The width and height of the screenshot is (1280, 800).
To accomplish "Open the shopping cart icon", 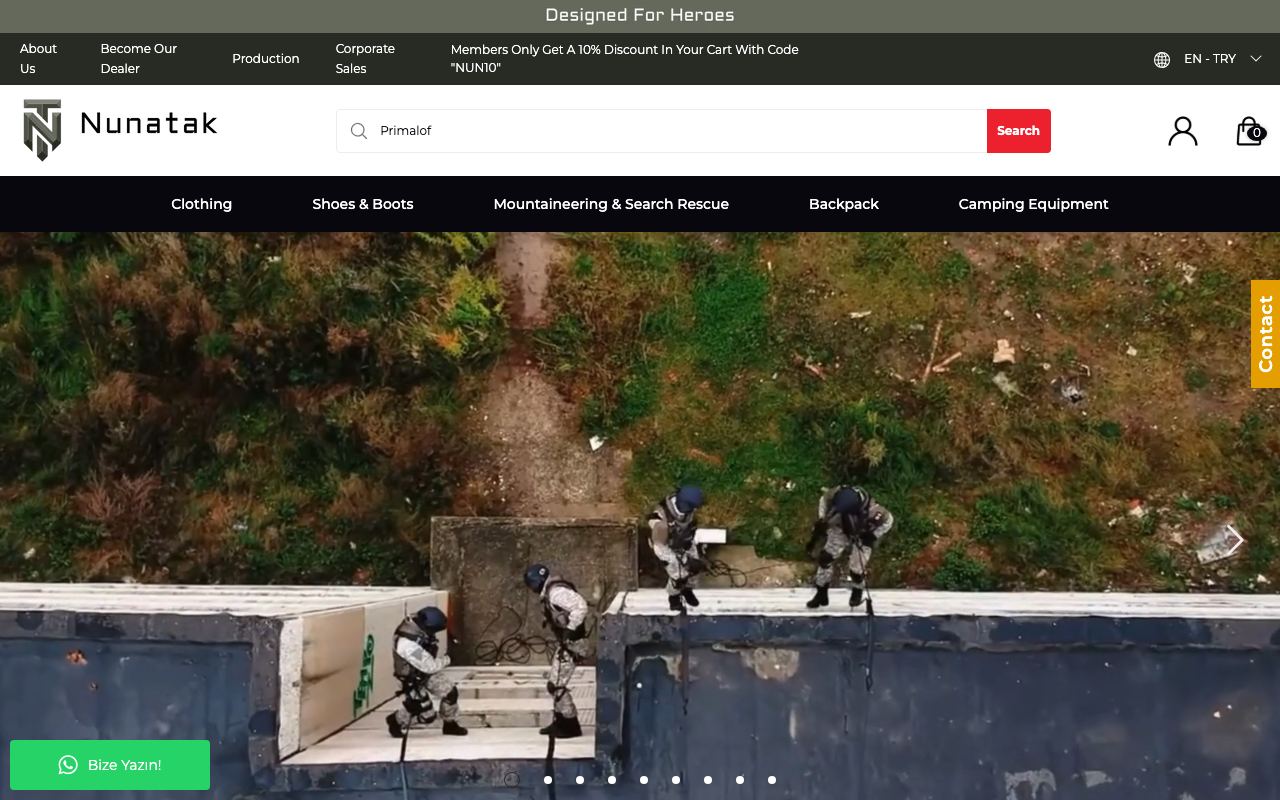I will pos(1250,131).
